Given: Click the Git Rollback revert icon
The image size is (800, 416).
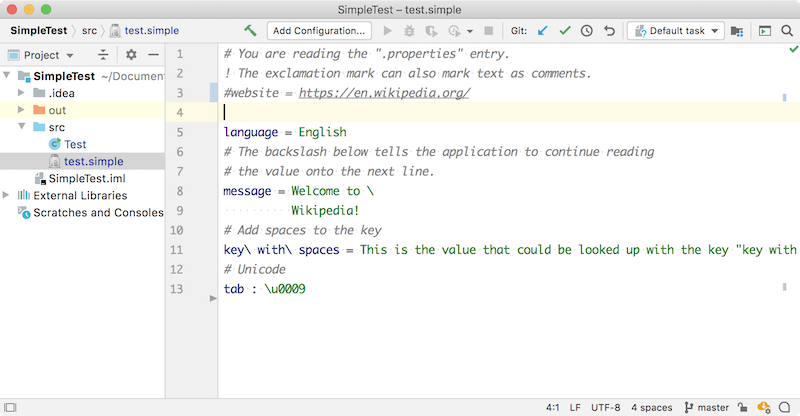Looking at the screenshot, I should click(x=609, y=31).
